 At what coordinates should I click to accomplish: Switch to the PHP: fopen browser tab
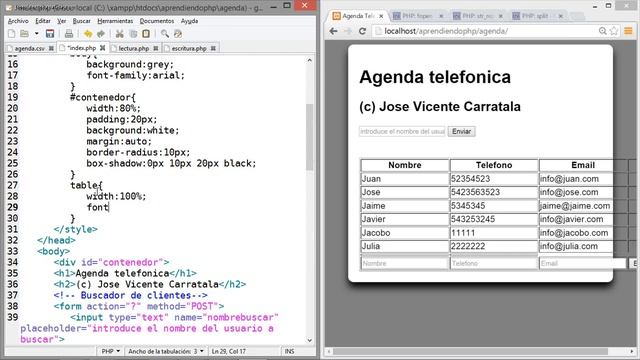(x=418, y=16)
